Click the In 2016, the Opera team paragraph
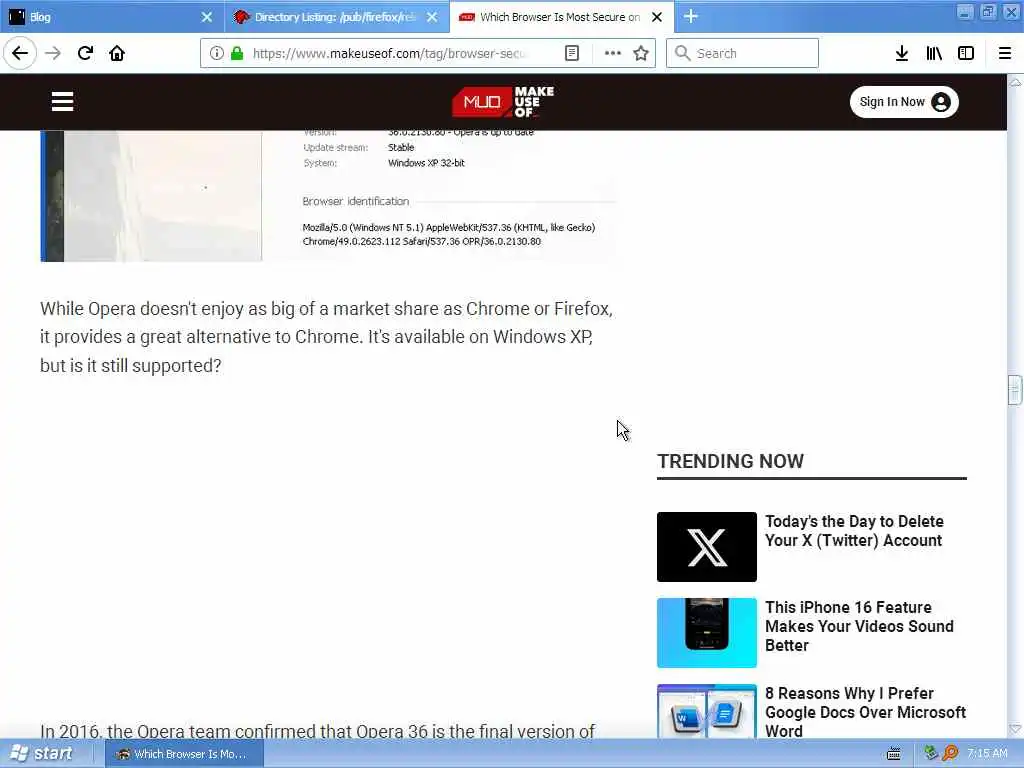Screen dimensions: 1024x768 317,731
